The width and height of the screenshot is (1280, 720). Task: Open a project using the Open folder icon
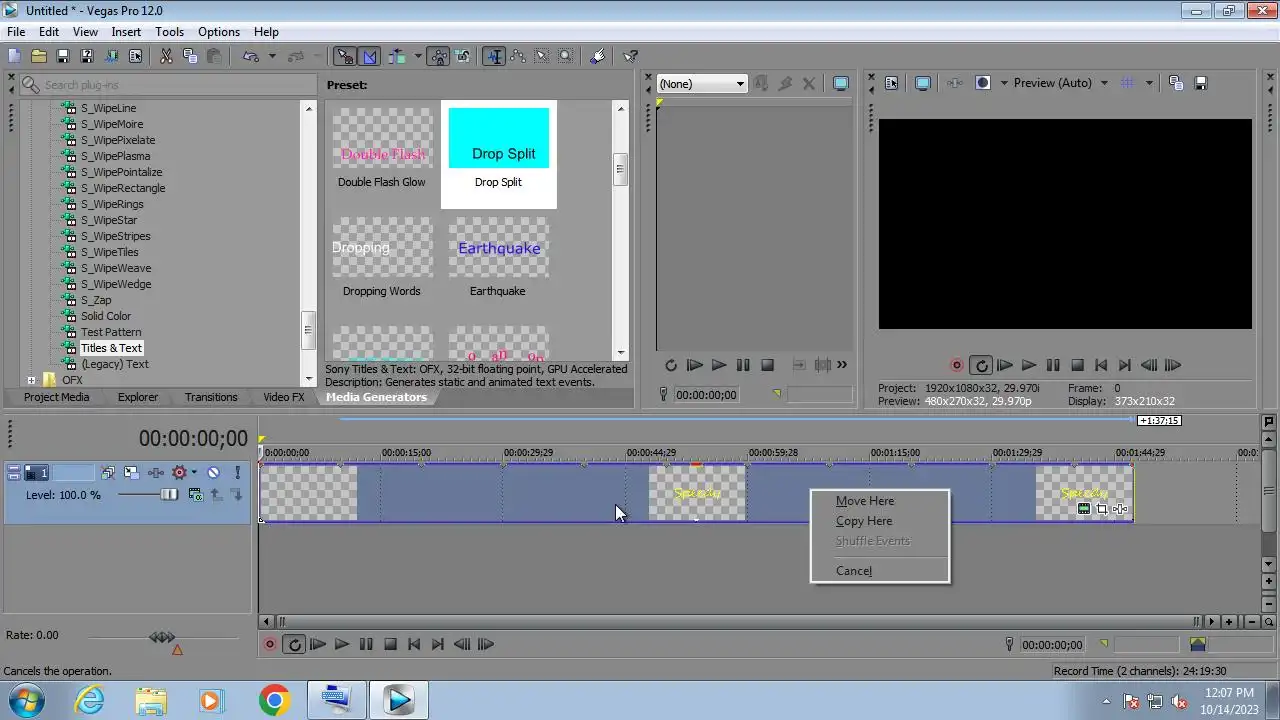point(39,57)
